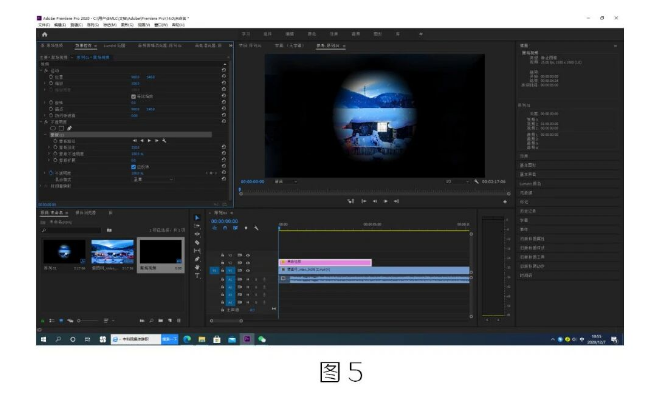Toggle Uniform Scale checkbox
This screenshot has height=397, width=658.
(133, 97)
